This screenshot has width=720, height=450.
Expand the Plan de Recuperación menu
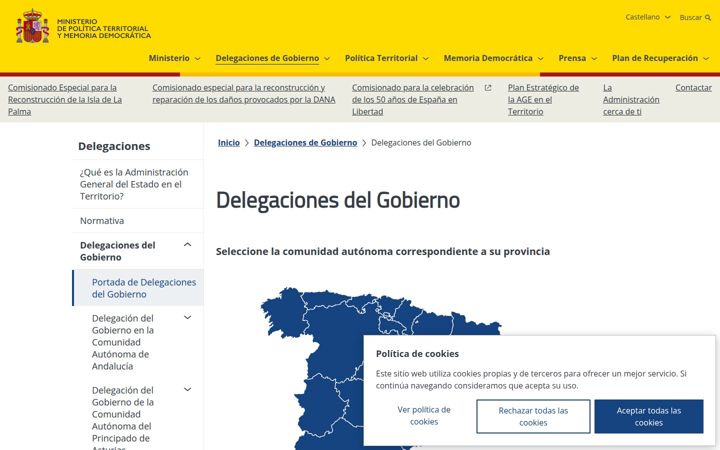click(660, 58)
